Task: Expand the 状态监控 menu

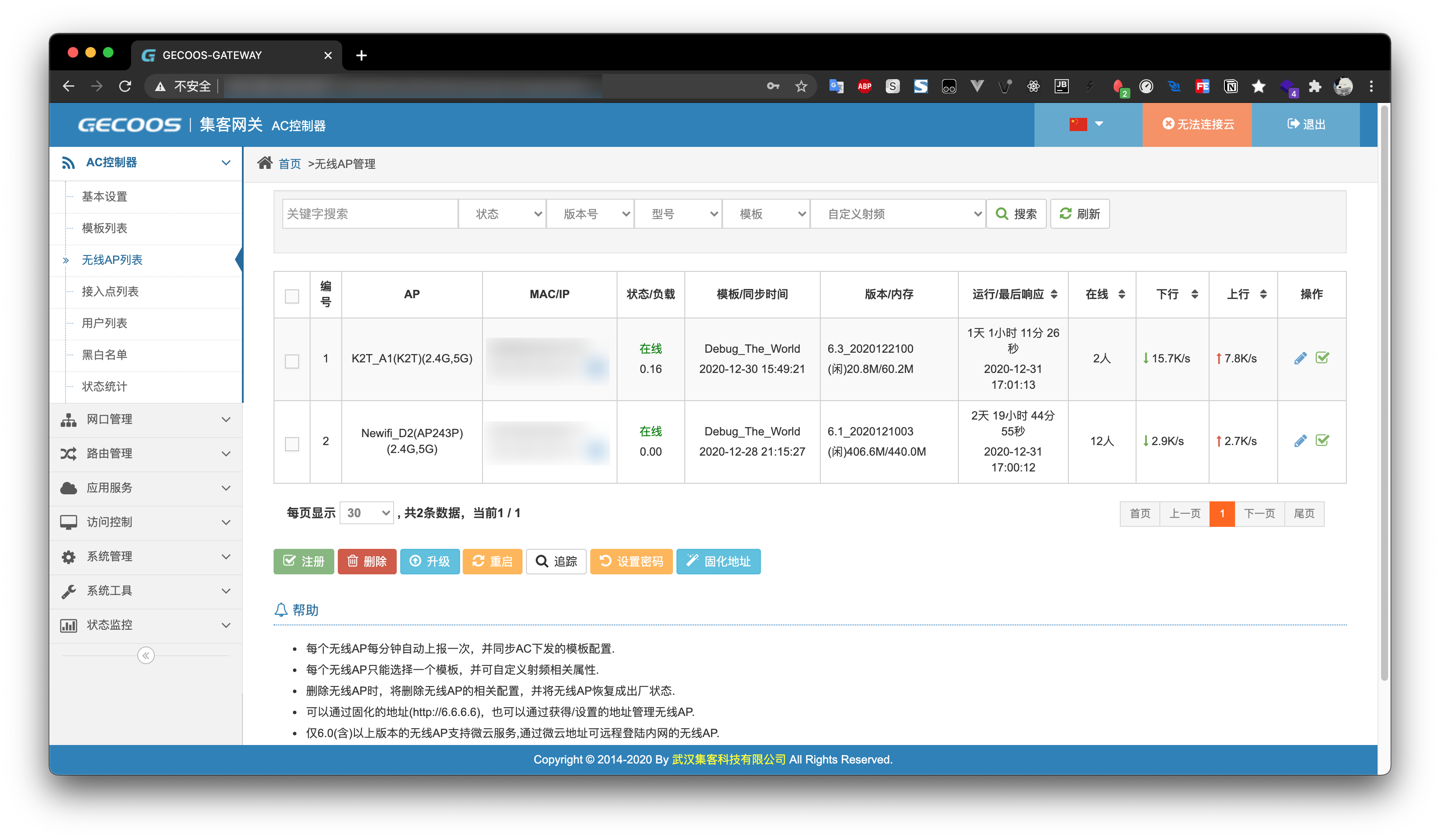Action: (146, 625)
